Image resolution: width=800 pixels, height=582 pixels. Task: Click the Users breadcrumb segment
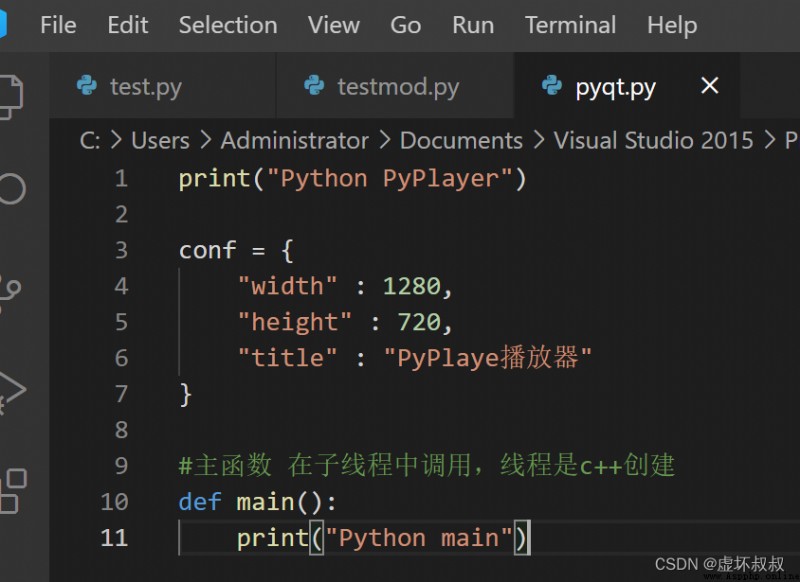pos(160,140)
